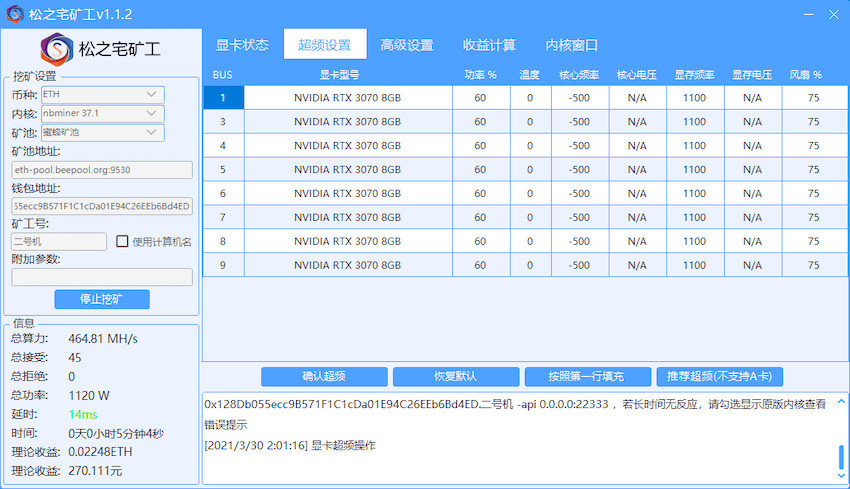850x489 pixels.
Task: Click the empty 附加参数 input field
Action: click(x=102, y=277)
